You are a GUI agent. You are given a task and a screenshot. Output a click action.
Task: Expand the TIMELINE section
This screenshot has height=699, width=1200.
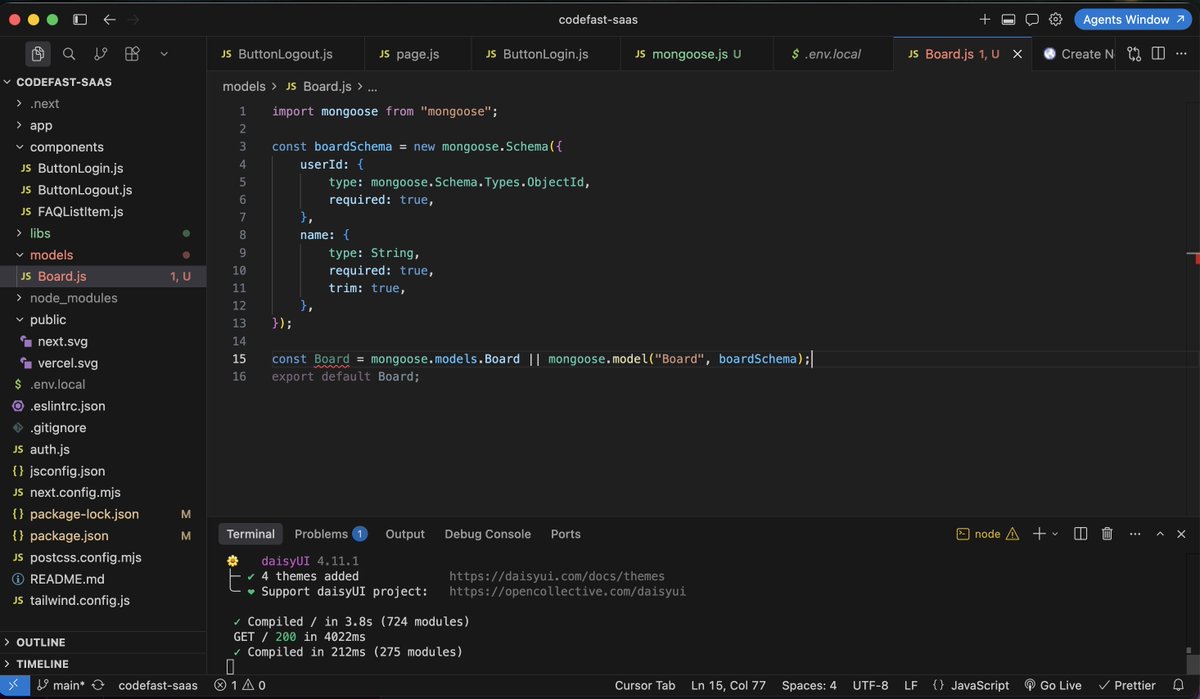103,664
